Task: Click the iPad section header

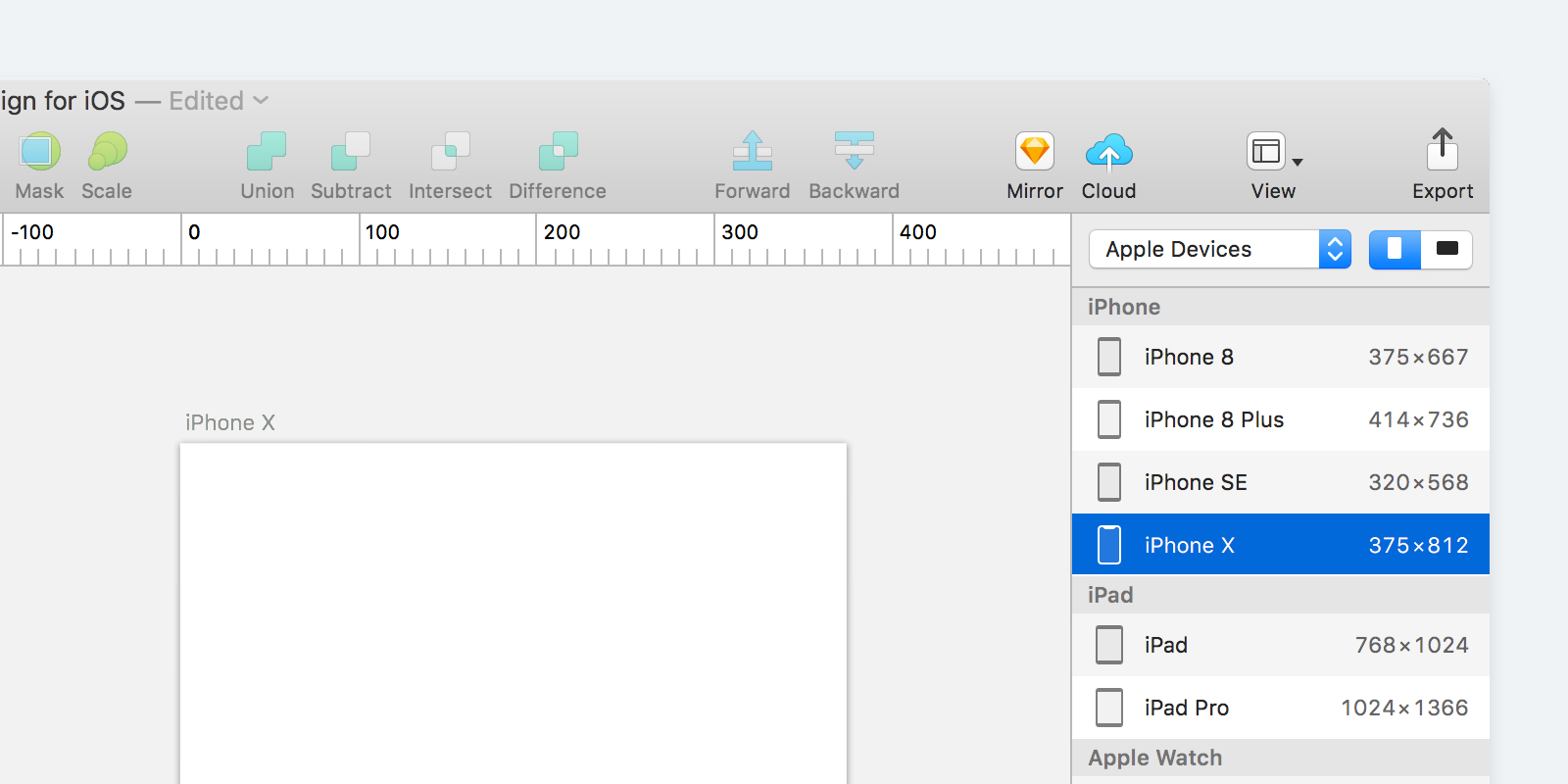Action: 1281,595
